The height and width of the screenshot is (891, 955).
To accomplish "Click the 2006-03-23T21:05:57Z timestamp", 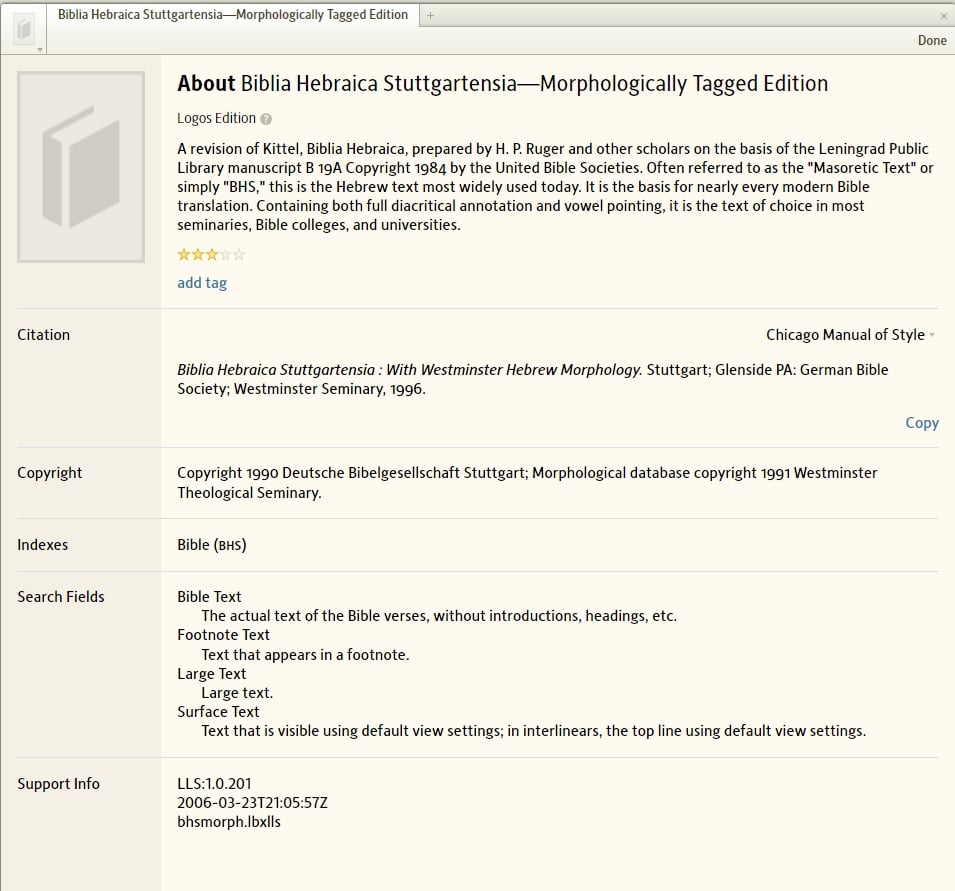I will [x=252, y=803].
